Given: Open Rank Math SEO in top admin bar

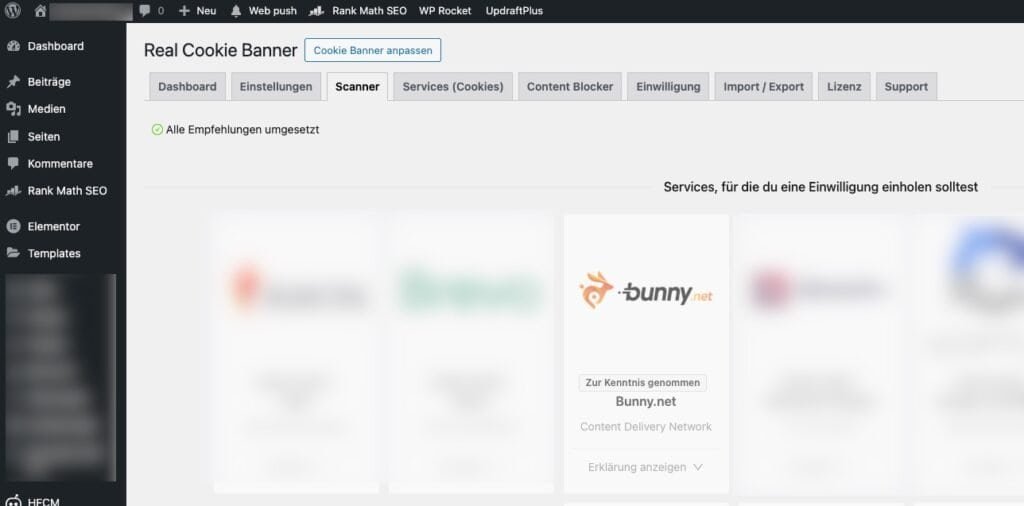Looking at the screenshot, I should click(x=359, y=11).
